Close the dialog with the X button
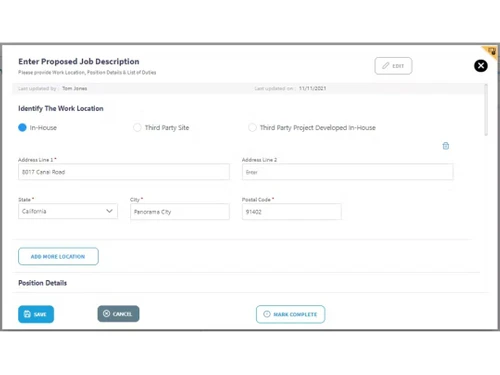 481,66
